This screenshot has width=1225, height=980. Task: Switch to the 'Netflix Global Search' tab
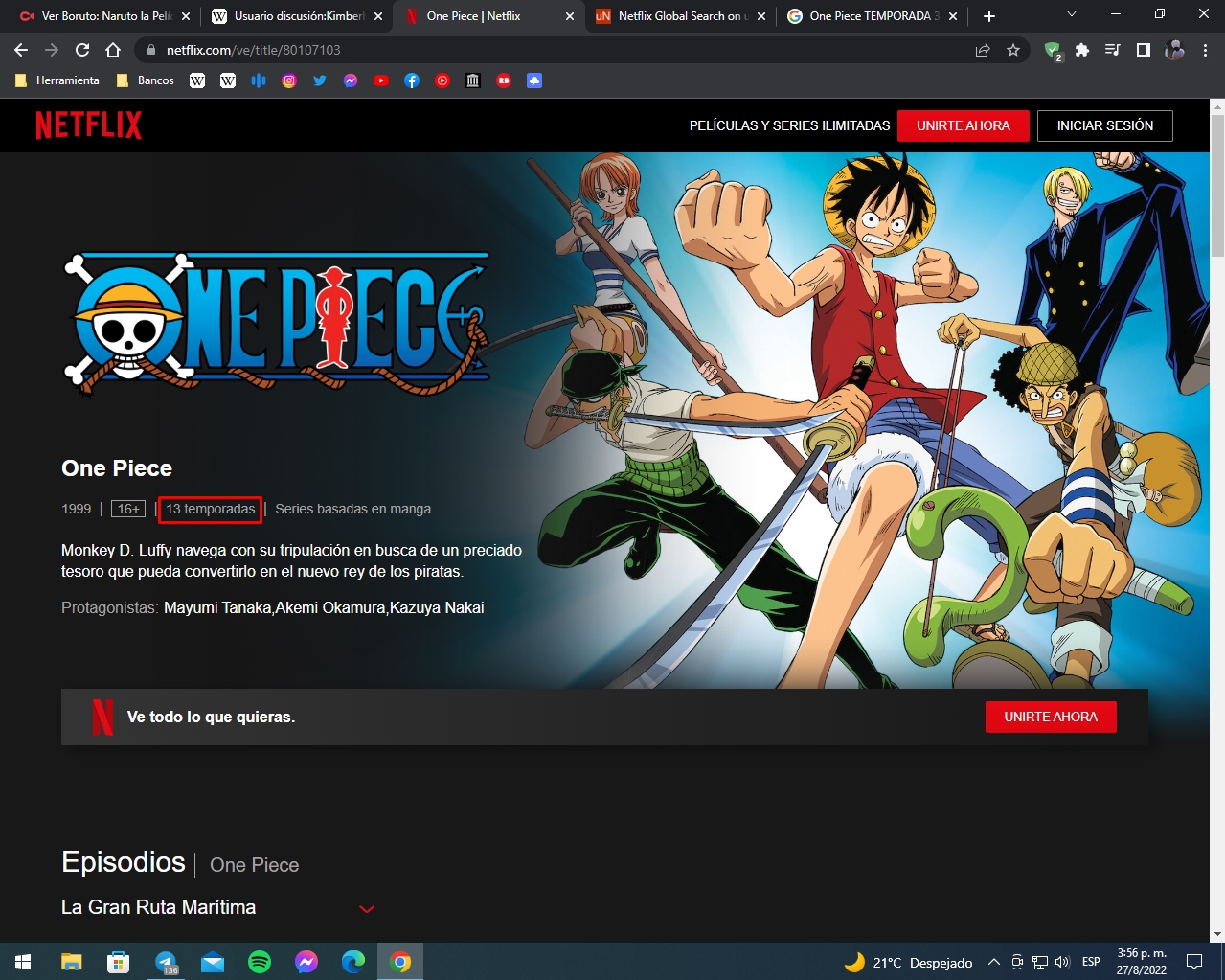681,16
